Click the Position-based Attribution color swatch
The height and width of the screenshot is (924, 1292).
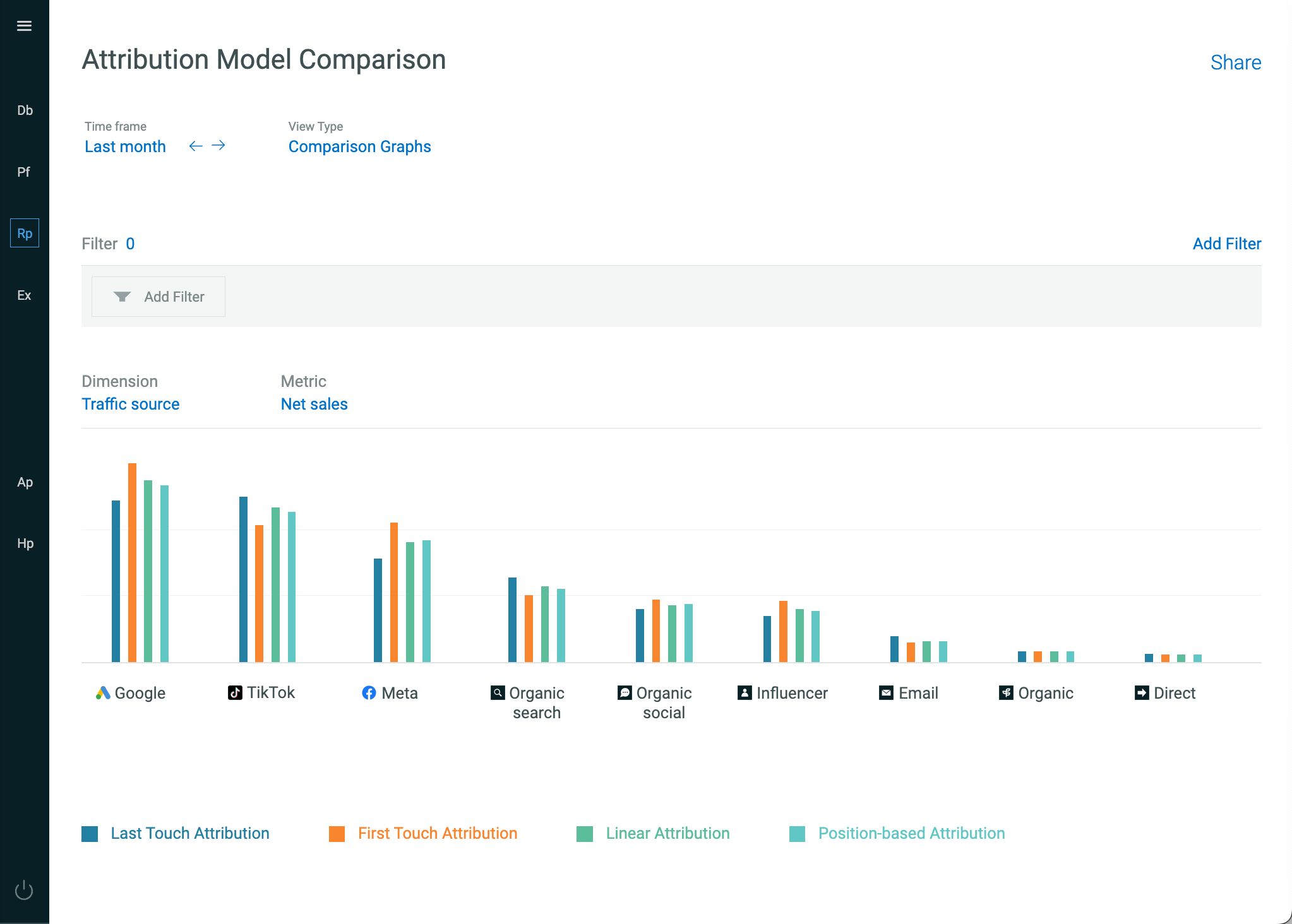pyautogui.click(x=797, y=834)
